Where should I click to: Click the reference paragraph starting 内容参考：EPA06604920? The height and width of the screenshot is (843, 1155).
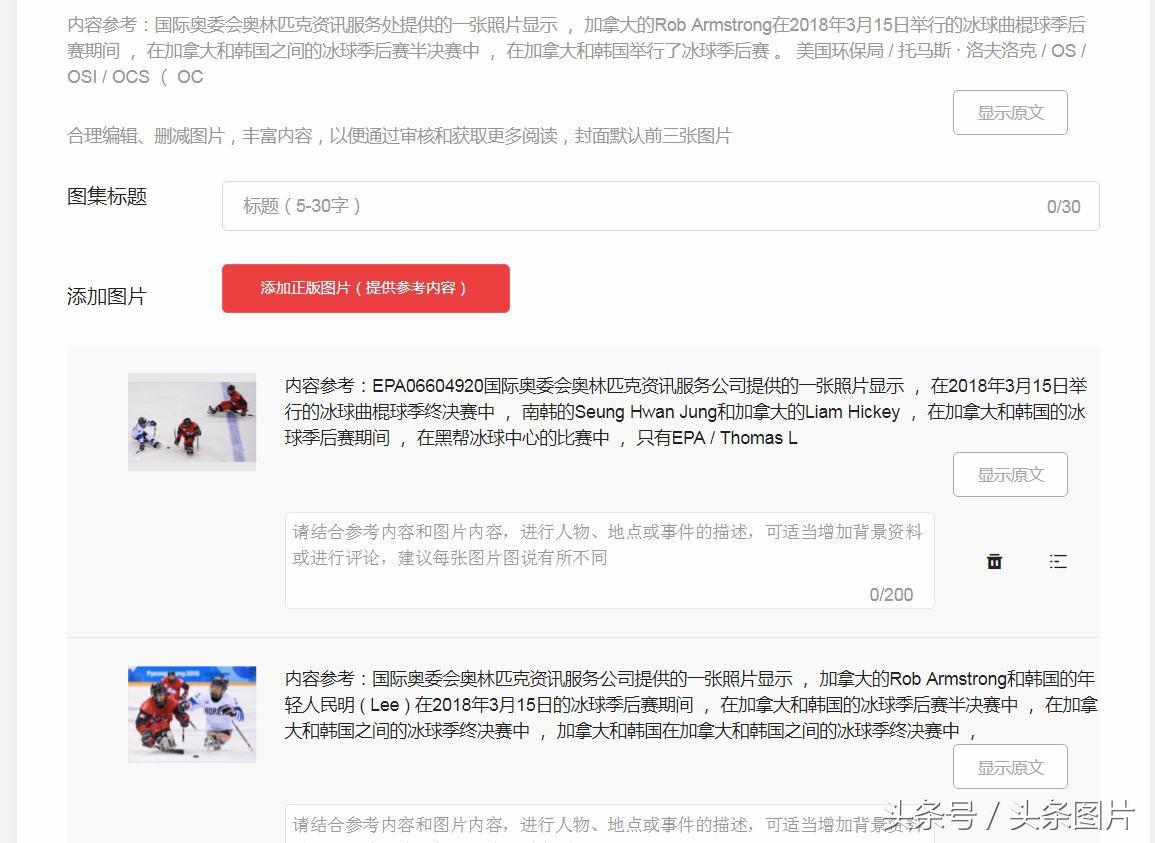687,412
